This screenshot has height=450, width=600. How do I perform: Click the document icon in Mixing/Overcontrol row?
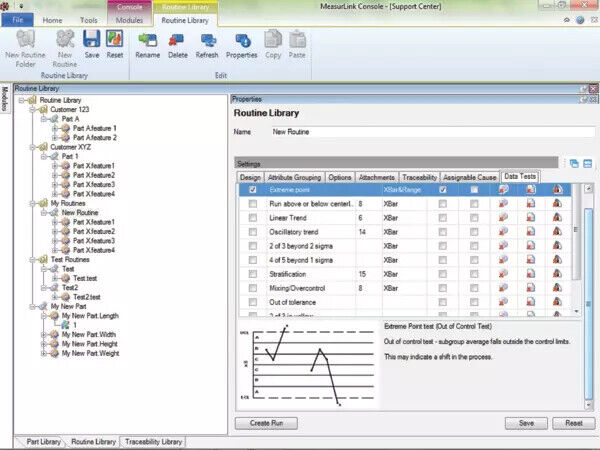[531, 288]
